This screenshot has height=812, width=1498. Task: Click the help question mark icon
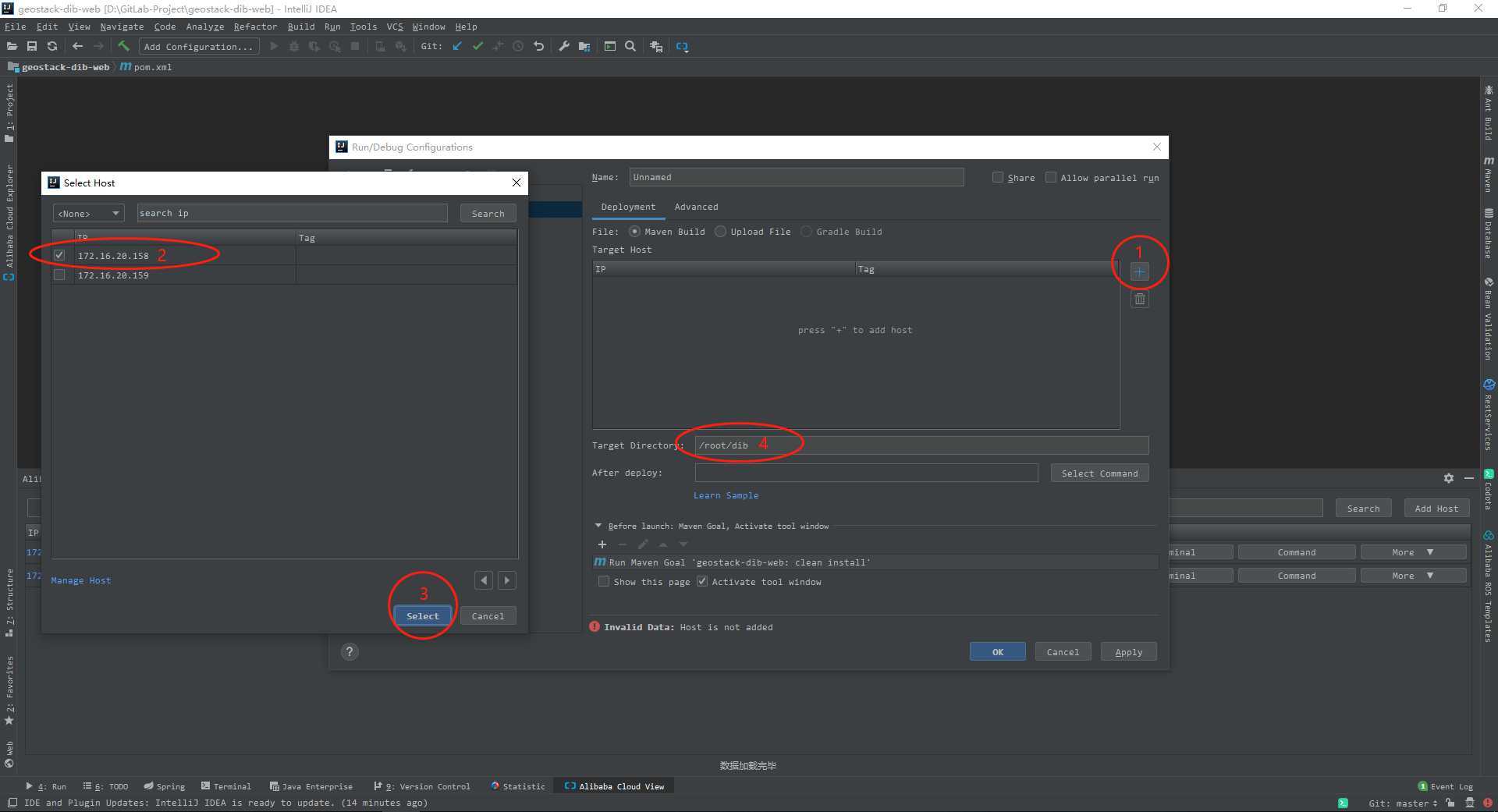tap(350, 652)
